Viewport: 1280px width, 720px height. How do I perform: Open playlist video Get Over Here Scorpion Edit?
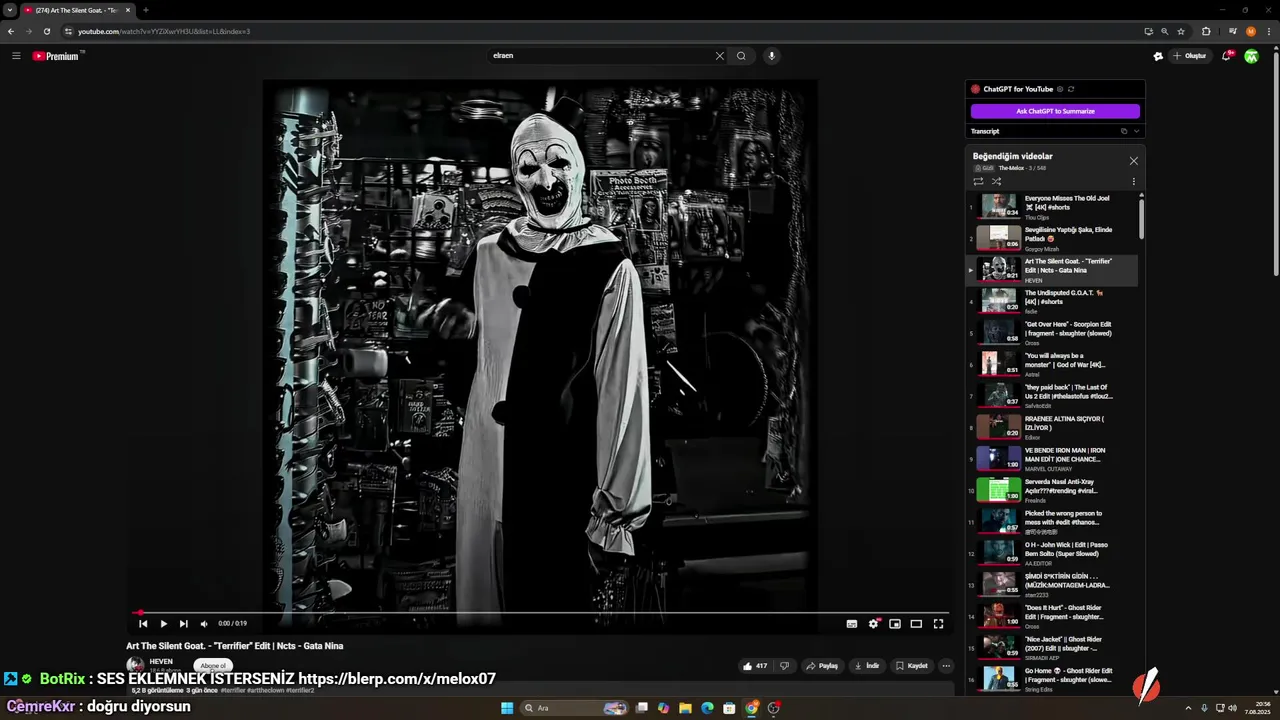pyautogui.click(x=1052, y=333)
